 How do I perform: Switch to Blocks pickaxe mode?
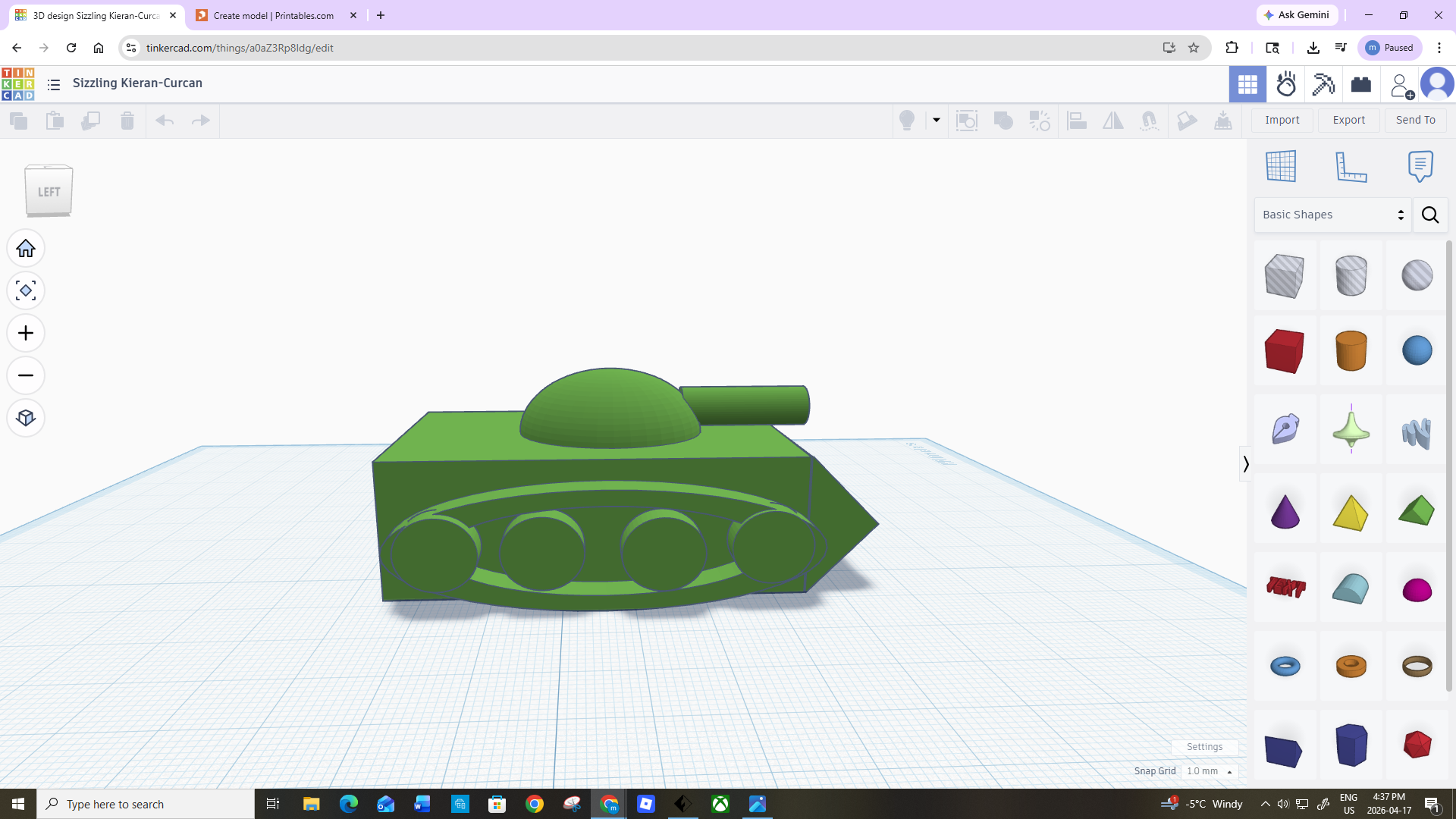1324,84
